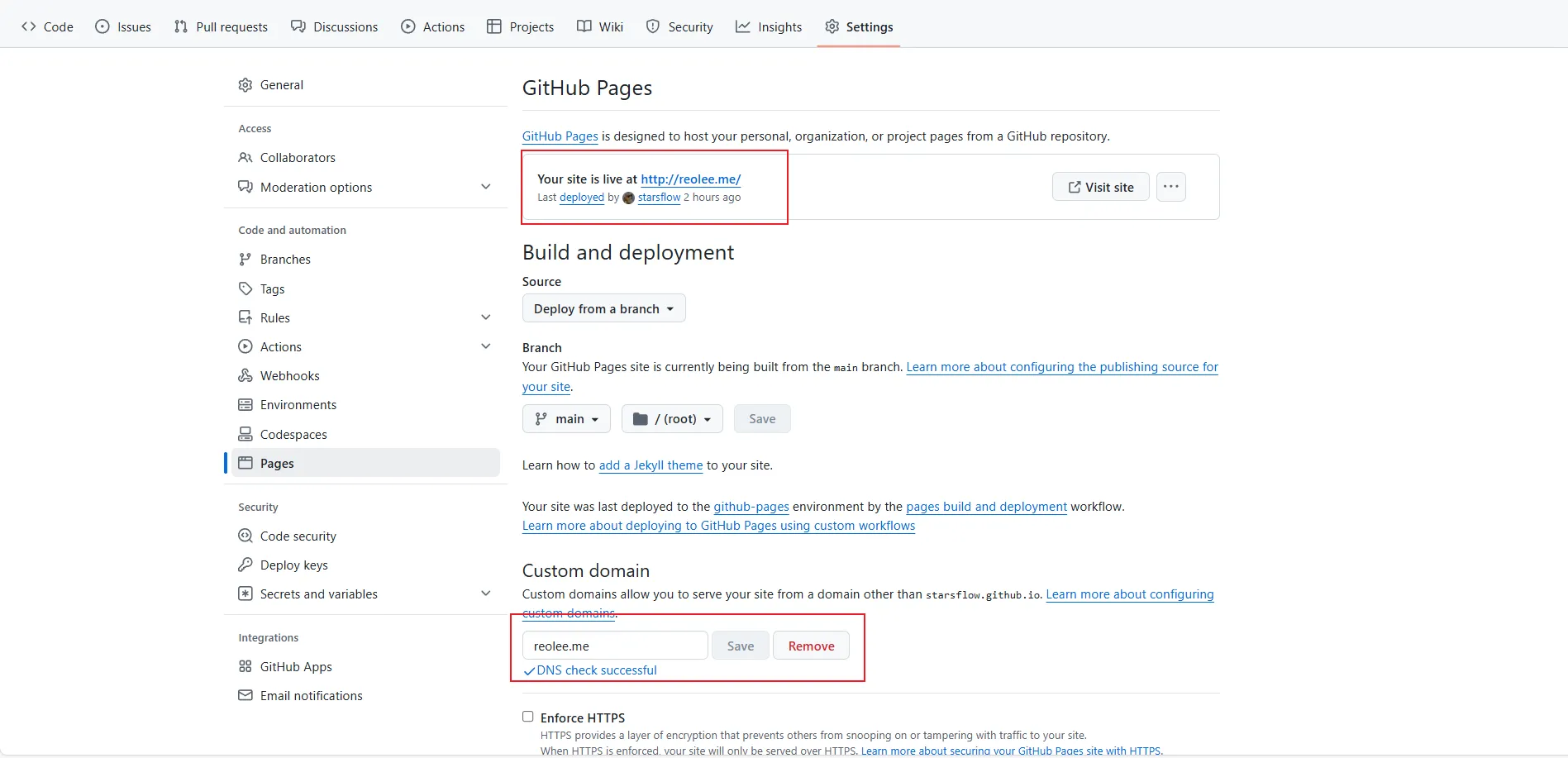Viewport: 1568px width, 758px height.
Task: Remove the reolee.me custom domain
Action: click(811, 646)
